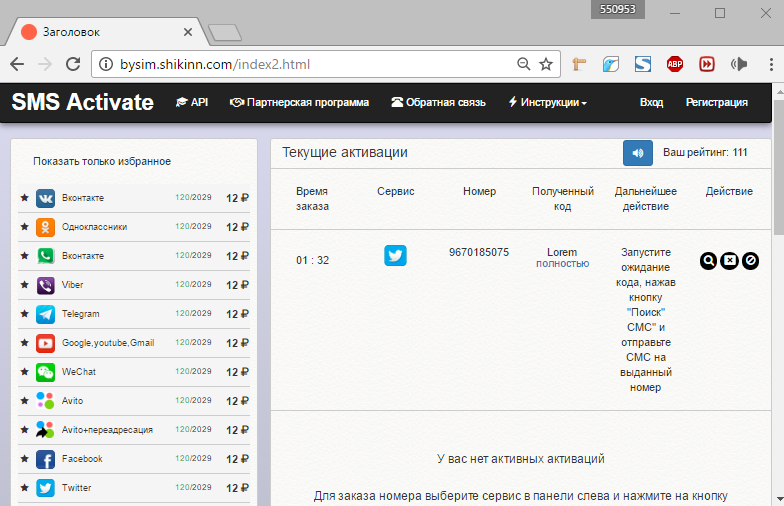Click the Avito+переадресация service name
Image resolution: width=784 pixels, height=506 pixels.
[x=107, y=430]
